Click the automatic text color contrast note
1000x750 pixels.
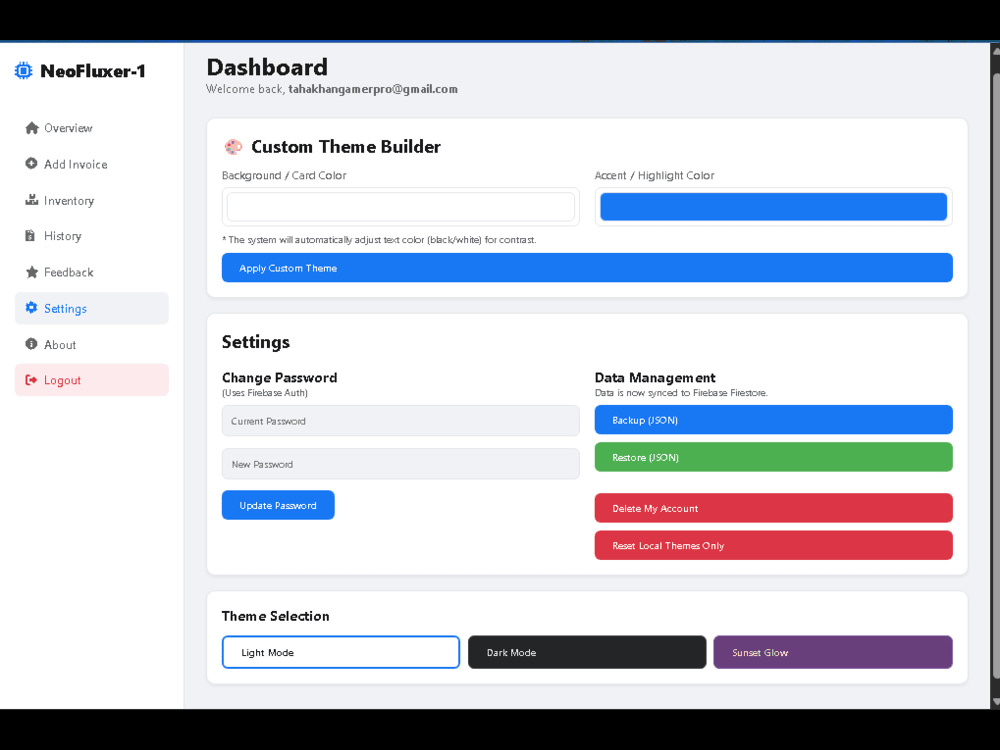(379, 240)
